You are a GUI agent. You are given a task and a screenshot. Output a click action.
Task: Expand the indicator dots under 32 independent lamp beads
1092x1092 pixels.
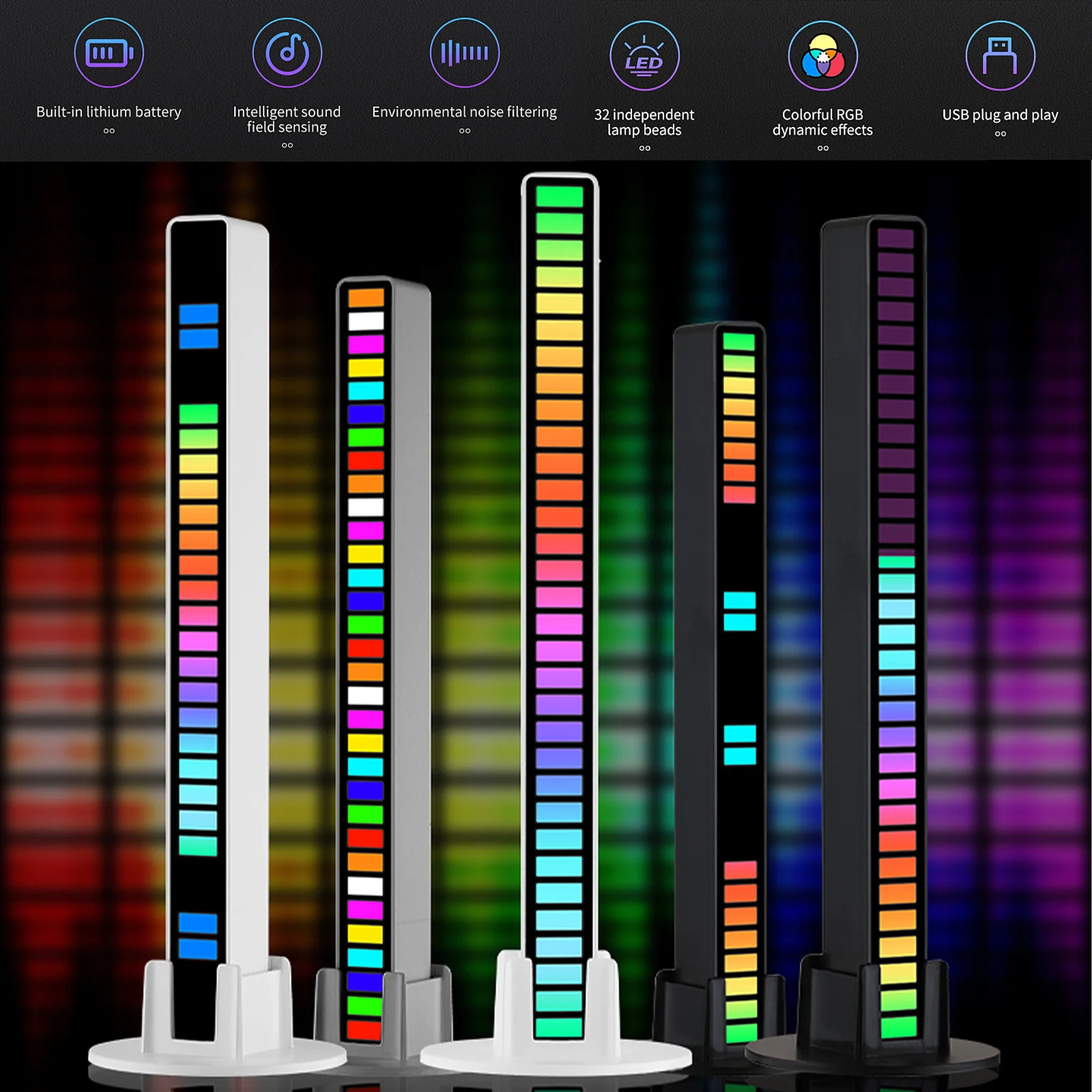[644, 147]
